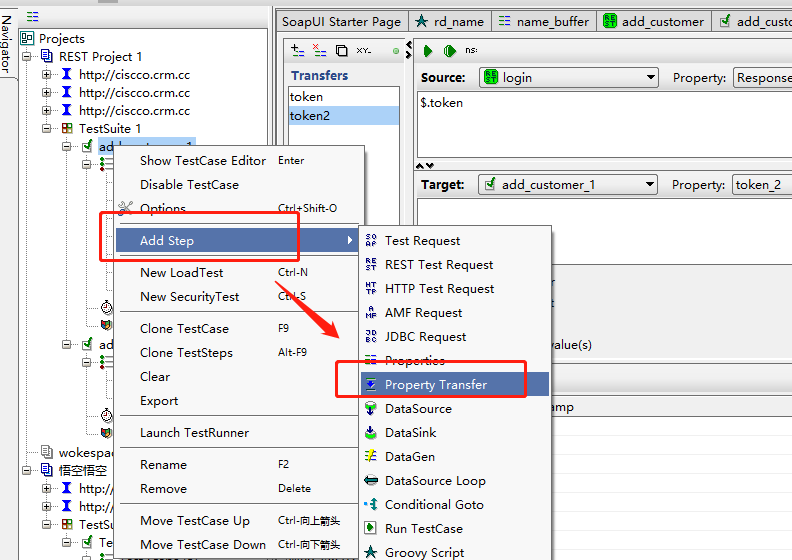Image resolution: width=792 pixels, height=560 pixels.
Task: Click the add transfer icon
Action: pyautogui.click(x=298, y=50)
